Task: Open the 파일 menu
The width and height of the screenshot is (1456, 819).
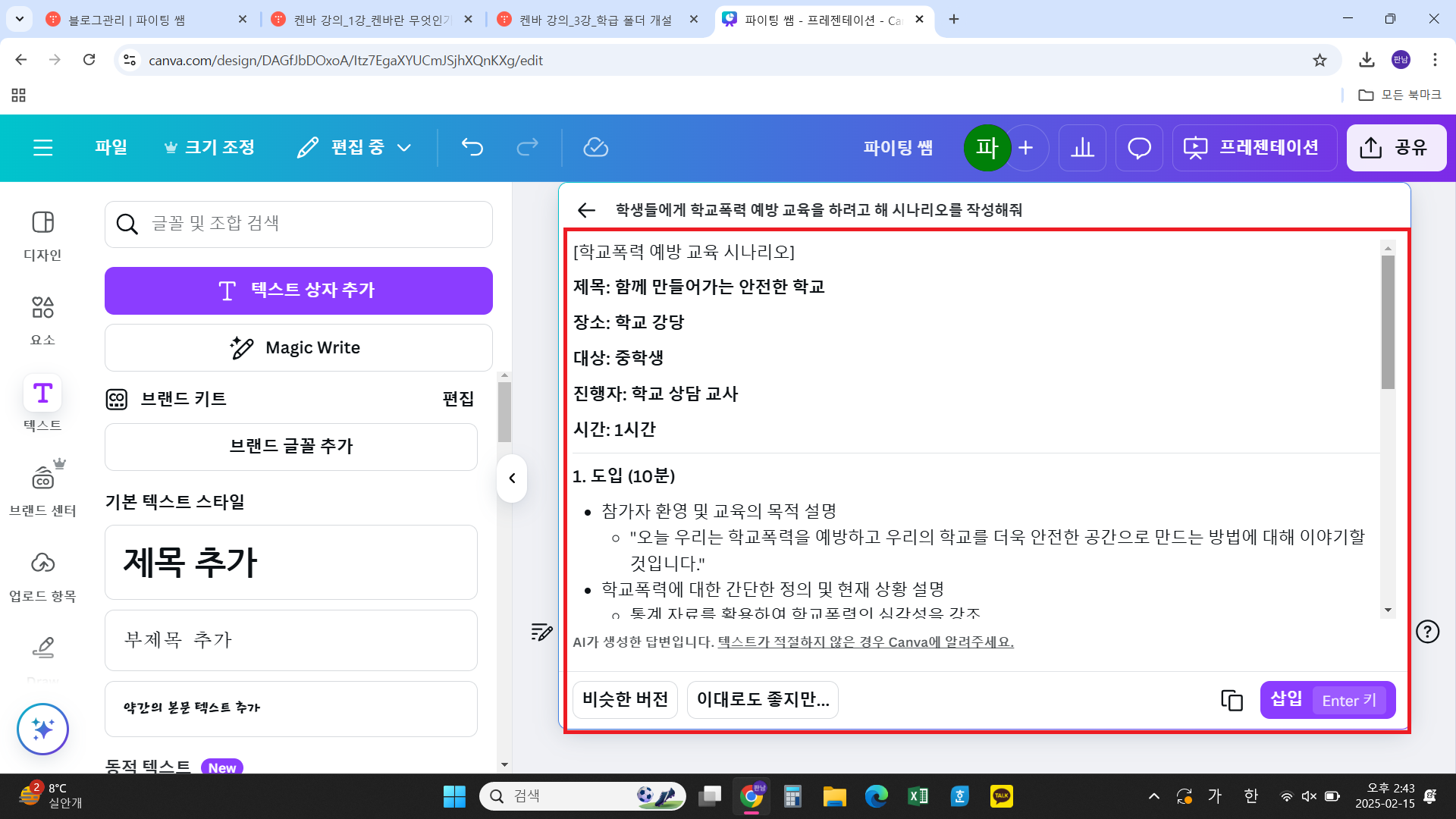Action: (111, 147)
